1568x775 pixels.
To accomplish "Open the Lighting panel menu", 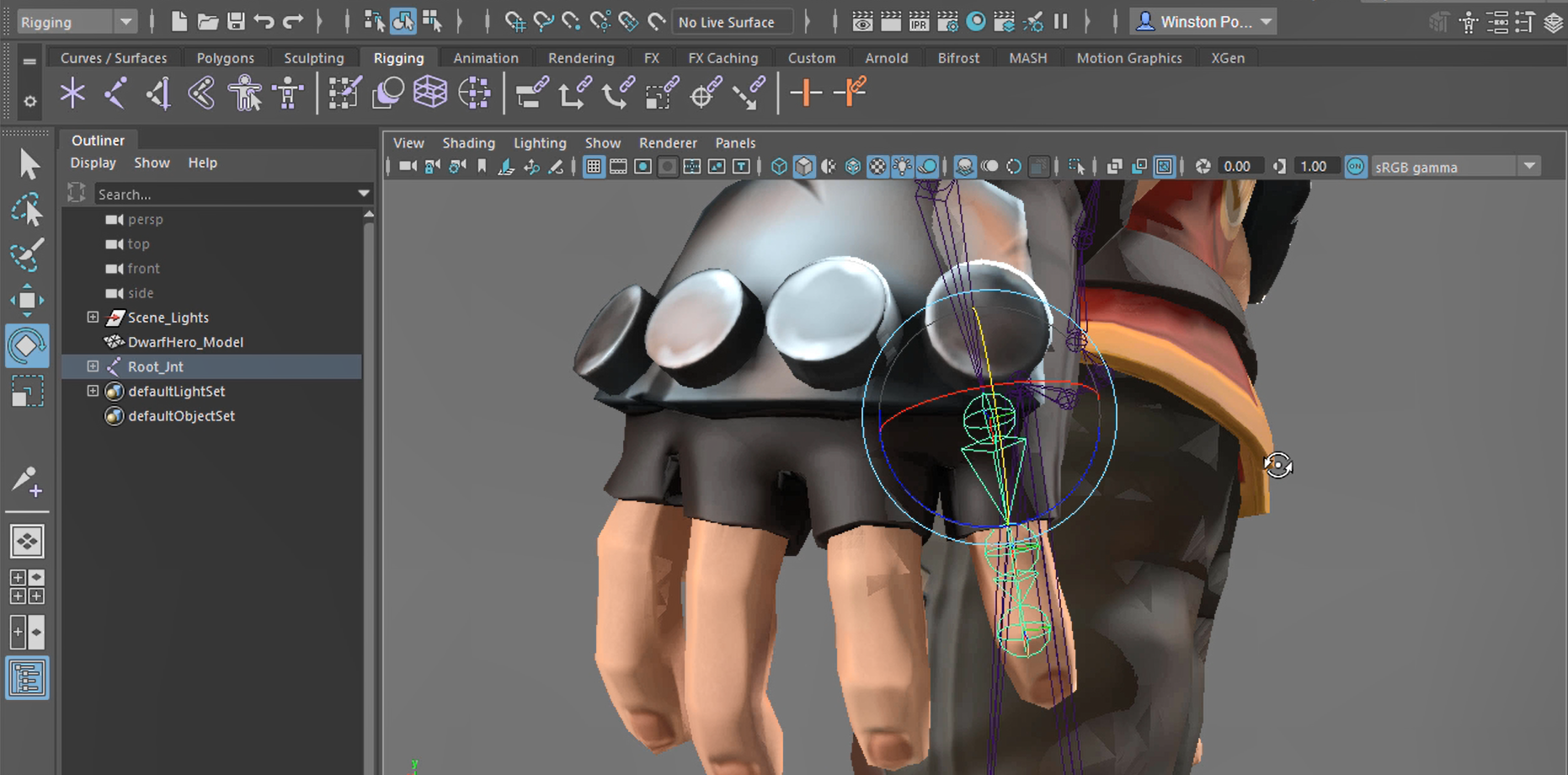I will [540, 143].
